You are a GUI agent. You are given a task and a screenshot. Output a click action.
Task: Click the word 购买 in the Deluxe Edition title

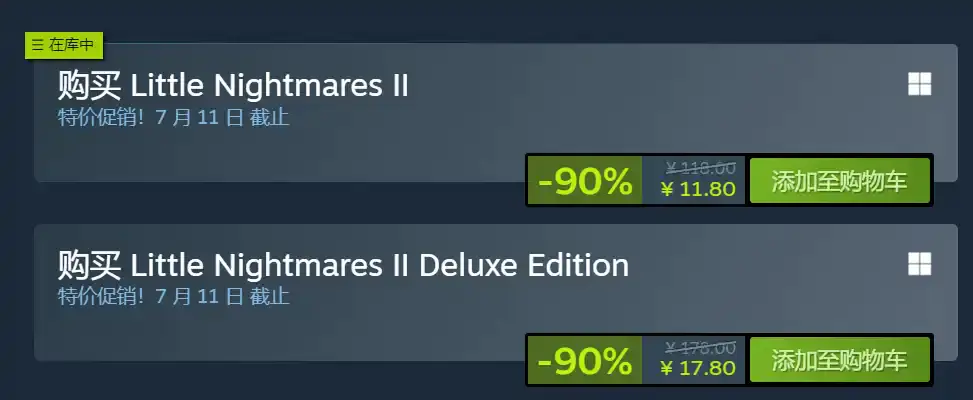point(89,265)
